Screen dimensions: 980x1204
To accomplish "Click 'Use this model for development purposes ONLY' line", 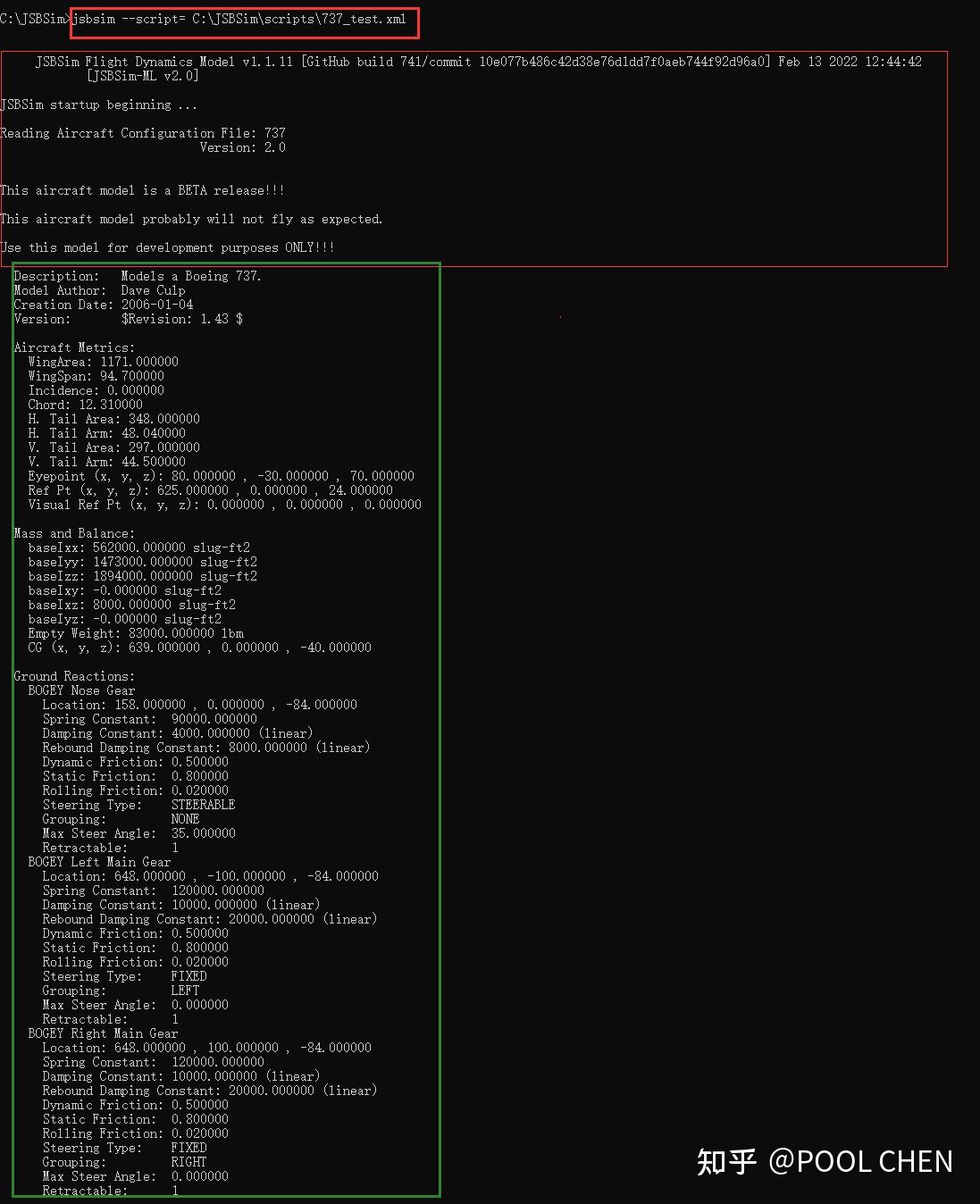I will [167, 247].
